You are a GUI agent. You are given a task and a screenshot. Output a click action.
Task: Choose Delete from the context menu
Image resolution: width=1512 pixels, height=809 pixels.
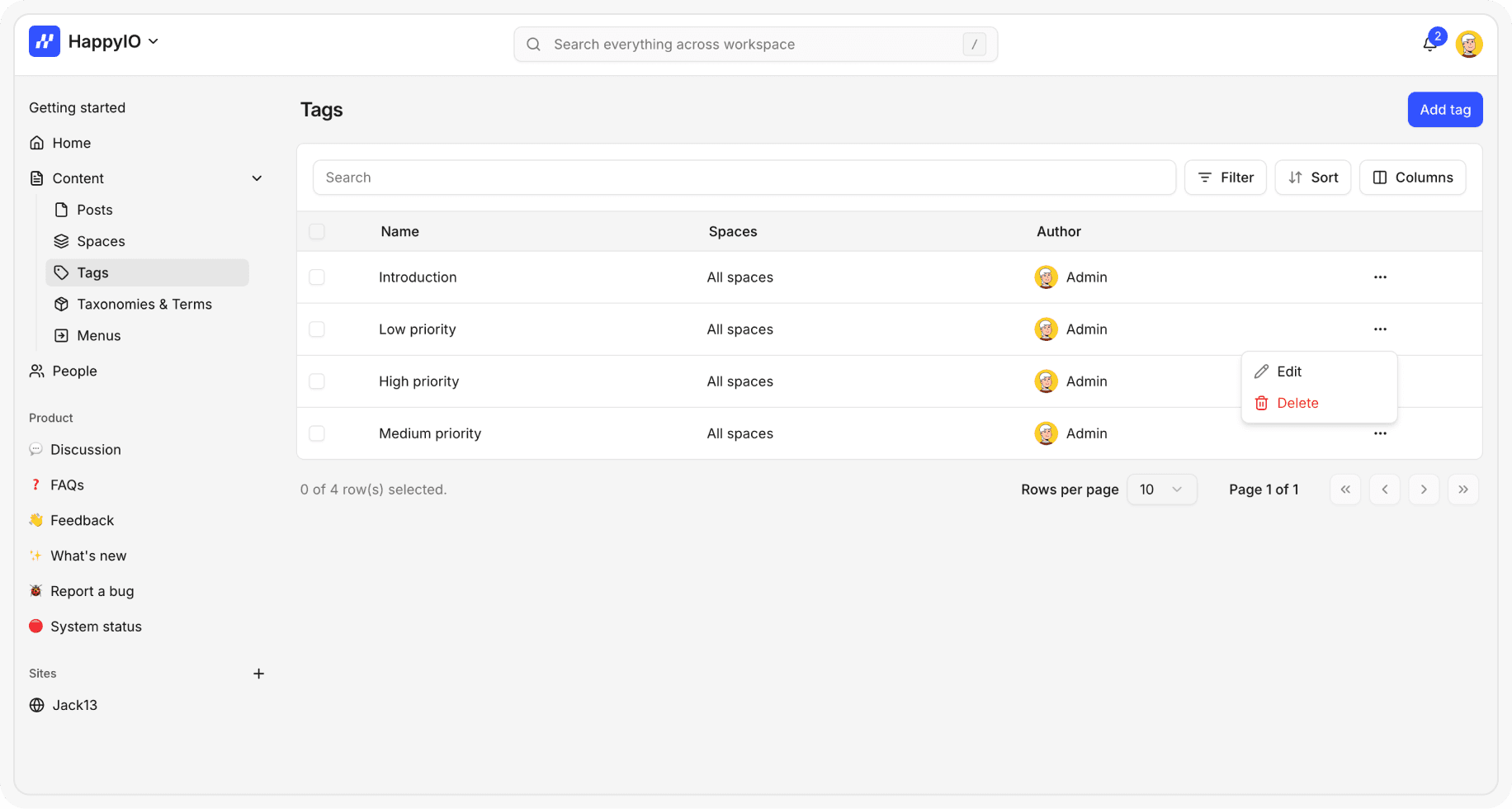[x=1297, y=403]
